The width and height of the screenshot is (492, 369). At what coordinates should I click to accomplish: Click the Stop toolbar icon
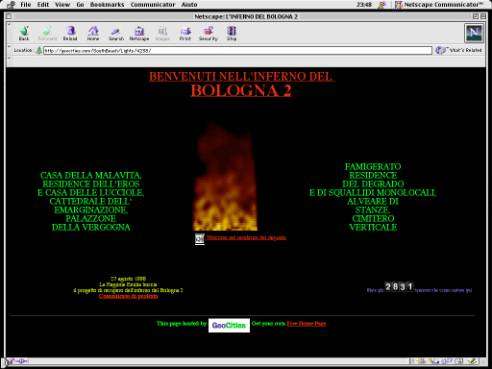pyautogui.click(x=231, y=33)
